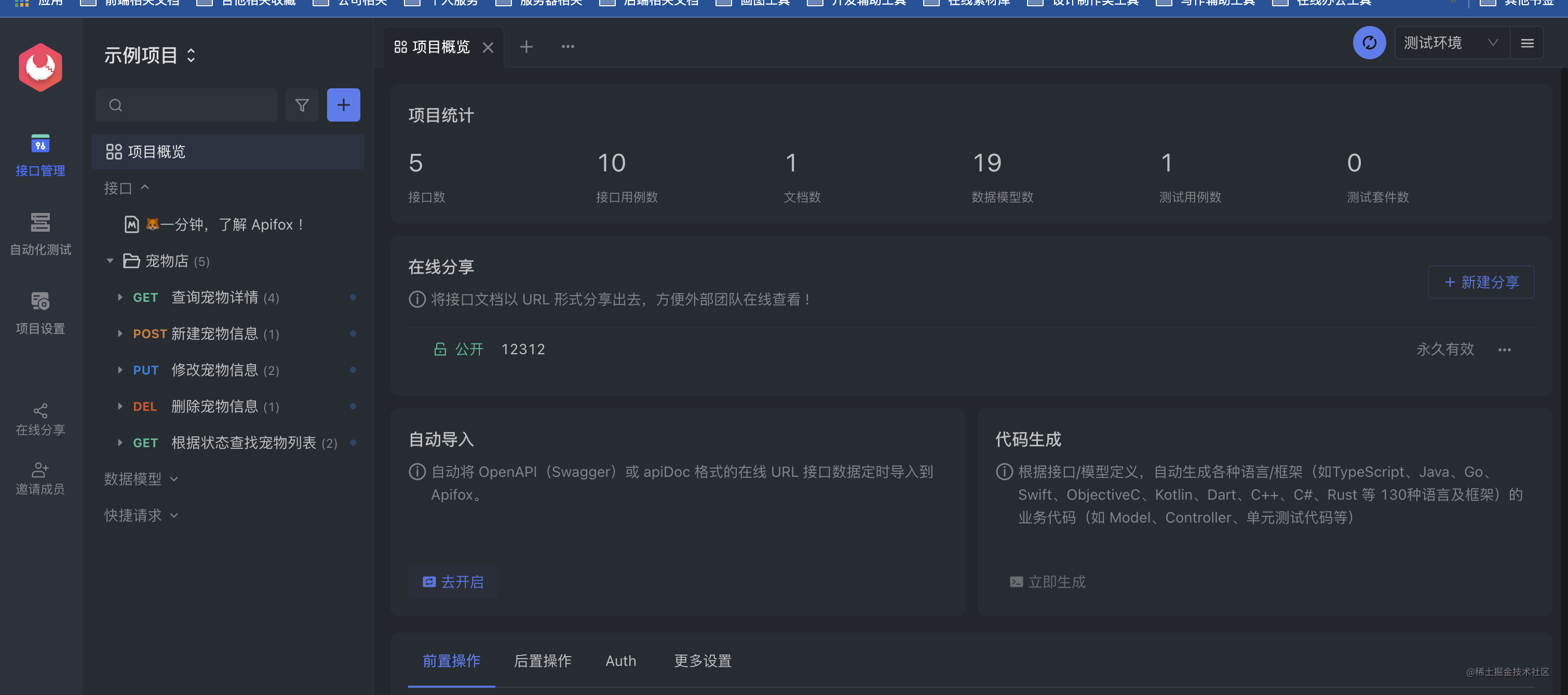
Task: Click the 项目概览 grid icon in sidebar
Action: 114,152
